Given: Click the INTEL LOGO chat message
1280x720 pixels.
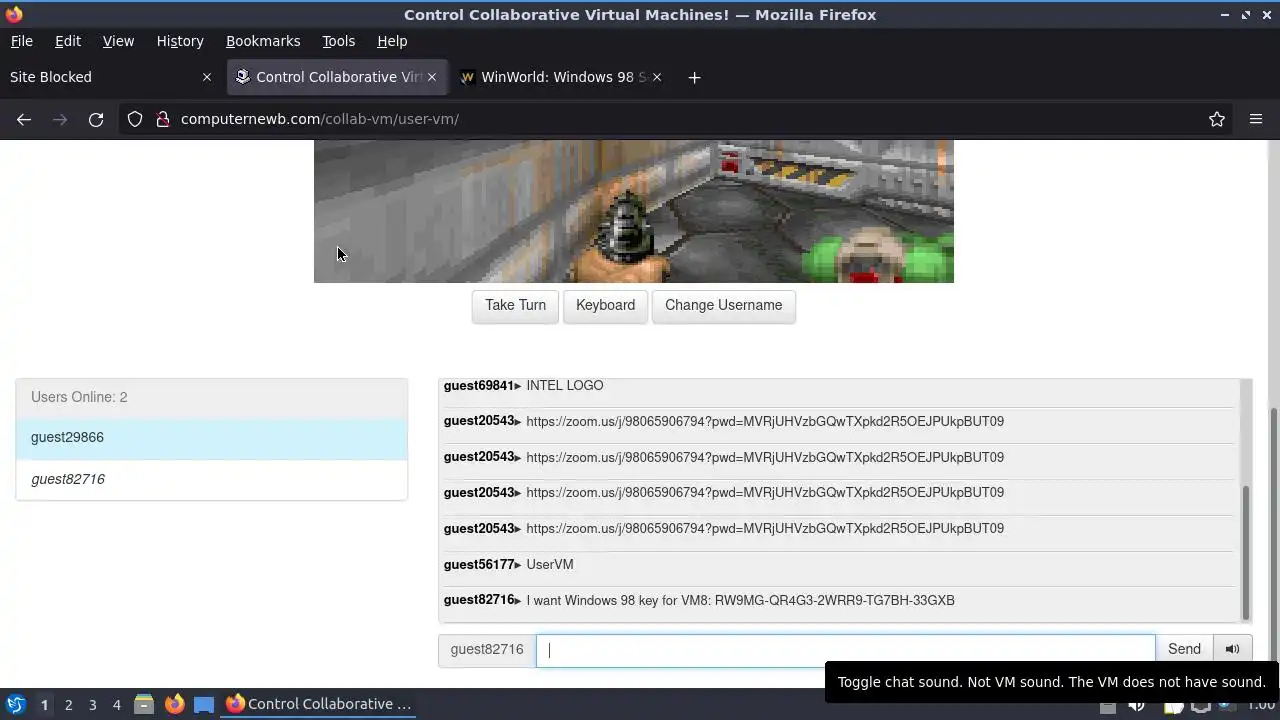Looking at the screenshot, I should [x=565, y=385].
